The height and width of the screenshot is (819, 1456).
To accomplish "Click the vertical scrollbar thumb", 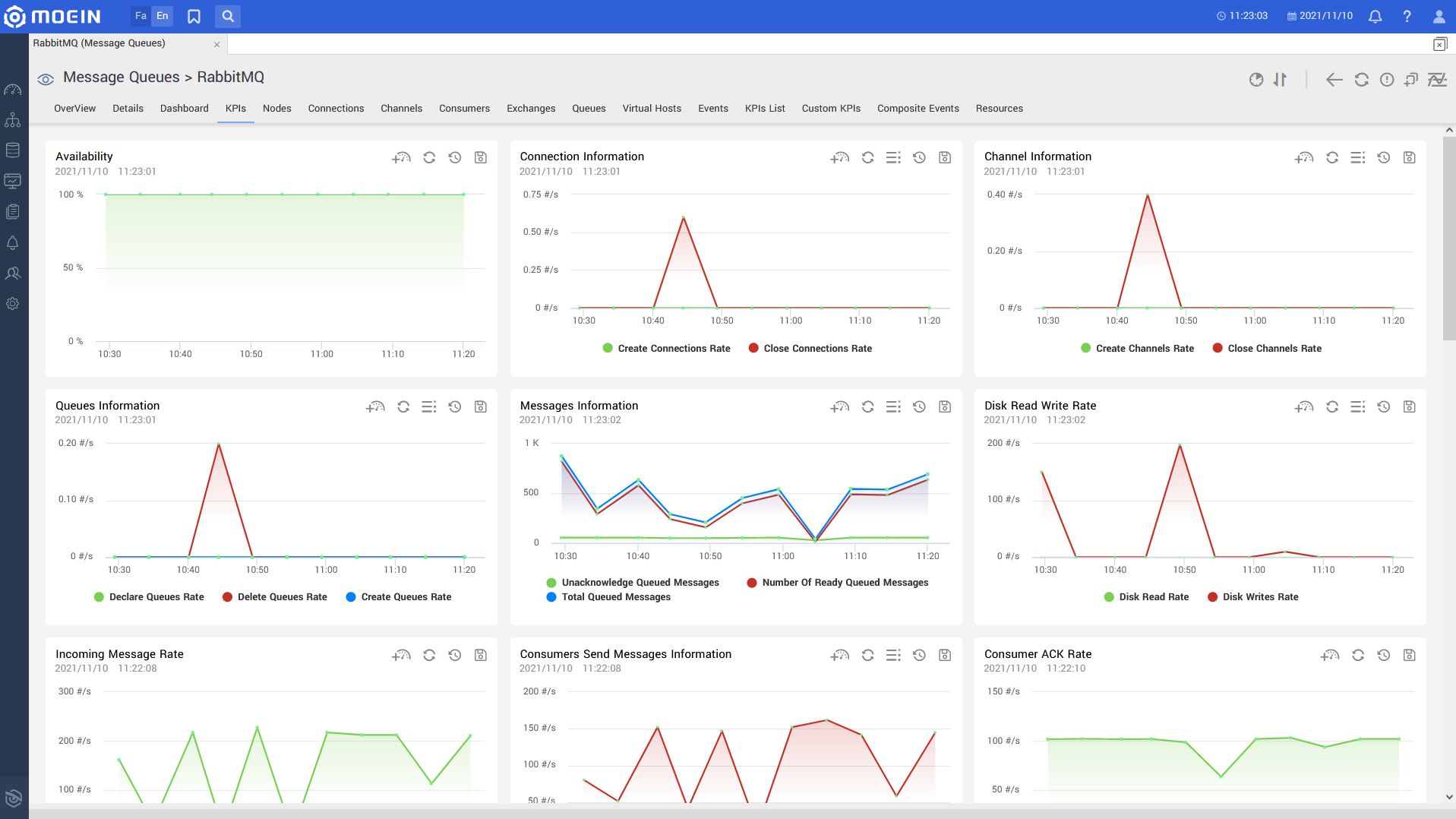I will click(1449, 239).
